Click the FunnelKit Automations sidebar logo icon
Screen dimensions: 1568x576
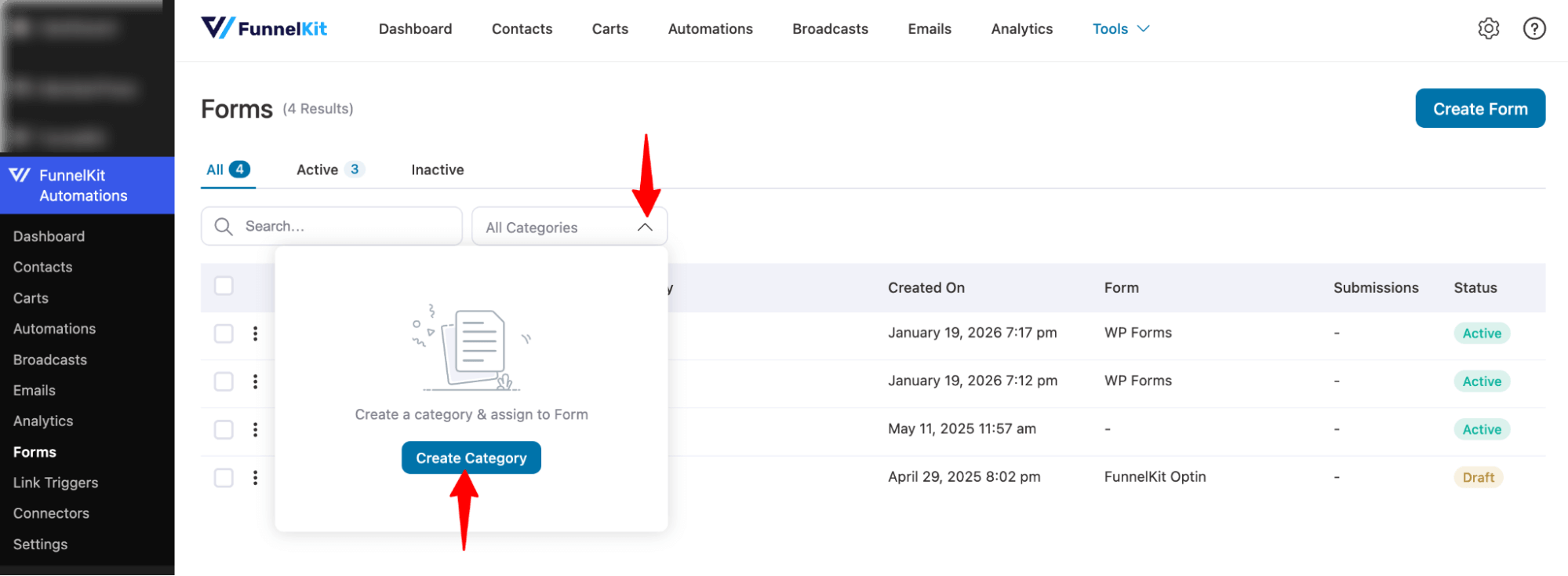(x=20, y=175)
